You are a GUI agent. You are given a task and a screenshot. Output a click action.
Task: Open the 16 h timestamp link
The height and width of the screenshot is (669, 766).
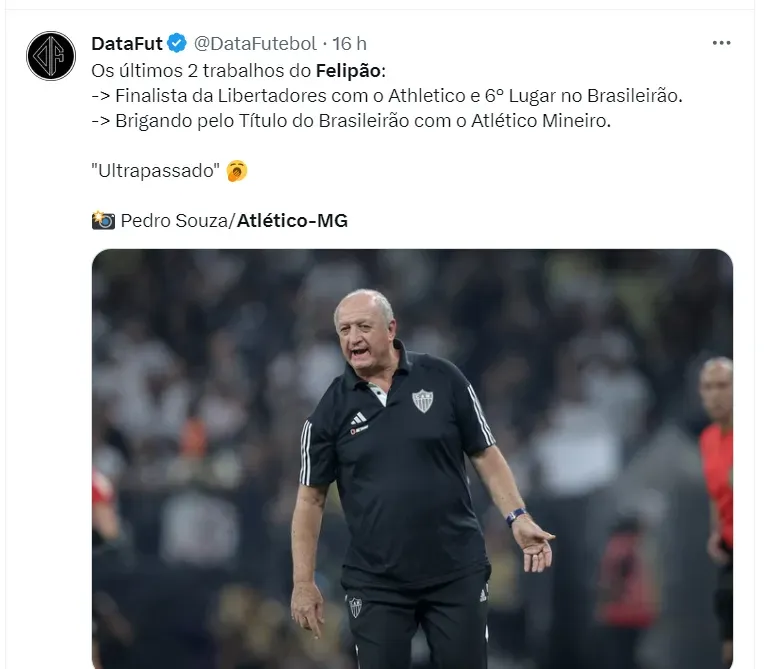coord(349,43)
